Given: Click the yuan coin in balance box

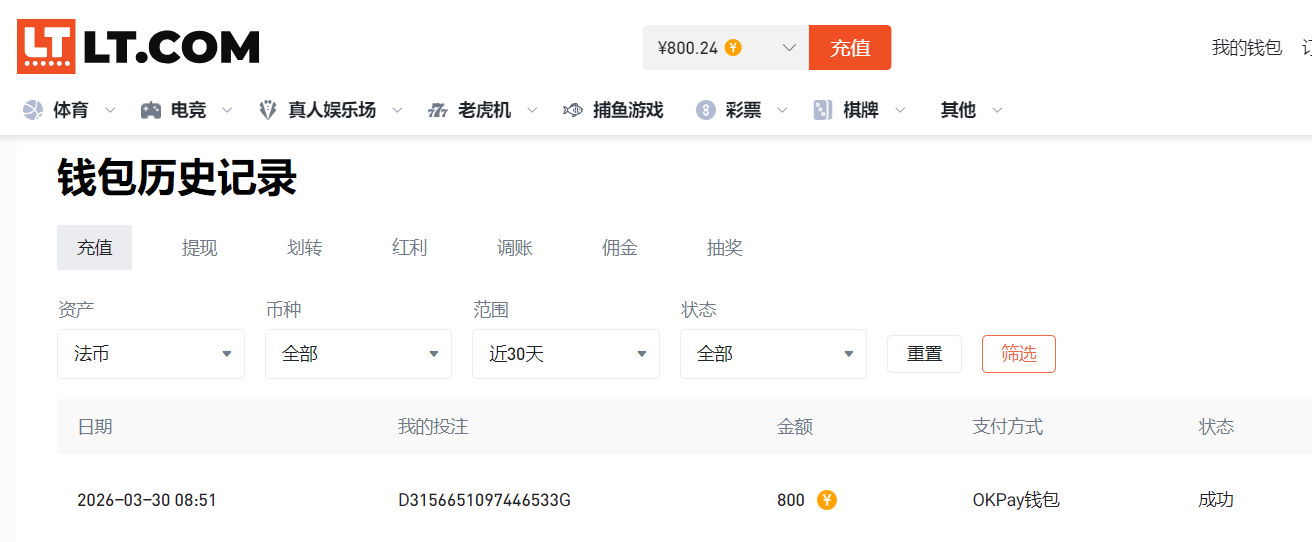Looking at the screenshot, I should 733,47.
